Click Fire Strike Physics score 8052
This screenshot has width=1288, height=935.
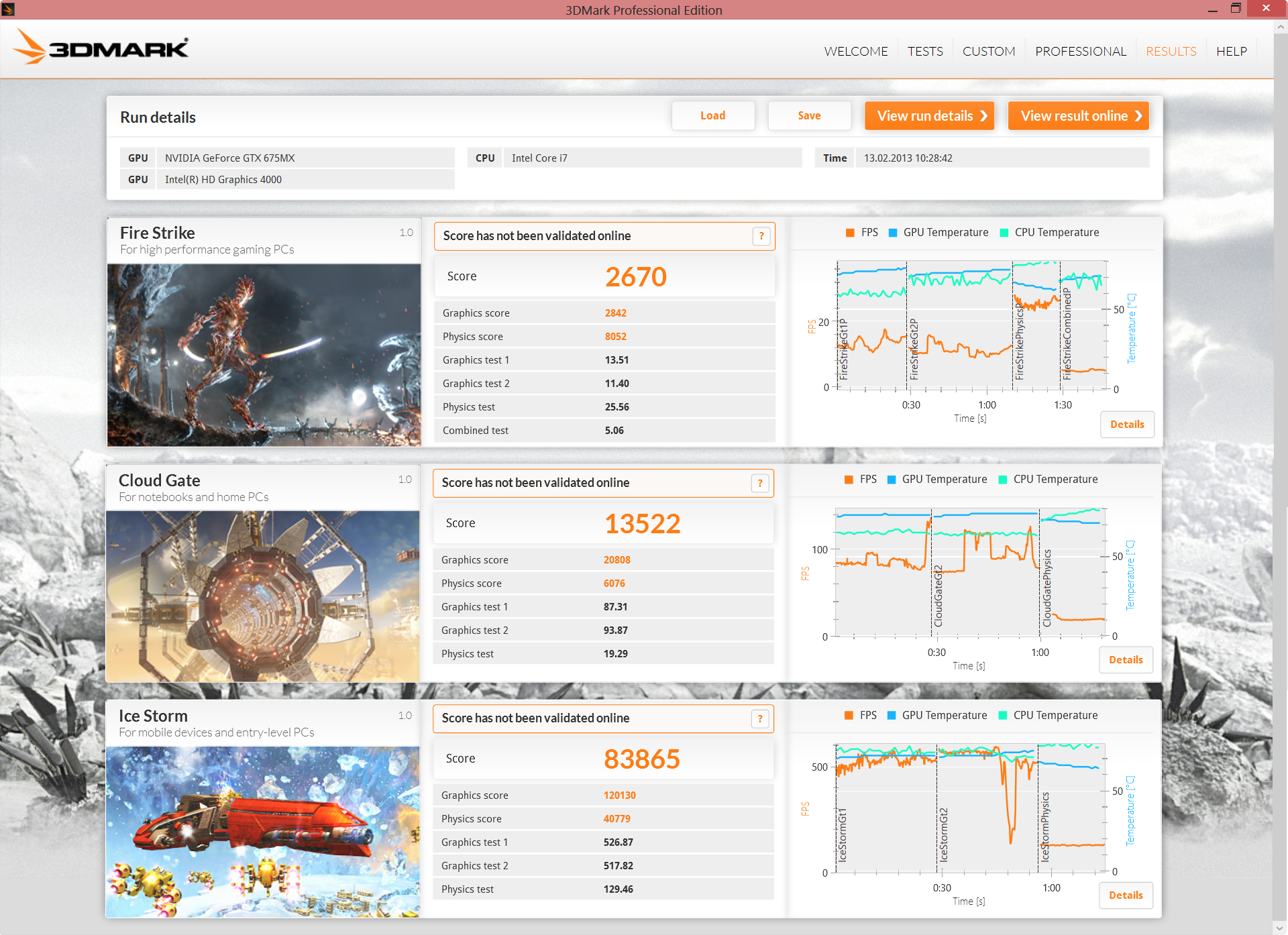(x=615, y=337)
